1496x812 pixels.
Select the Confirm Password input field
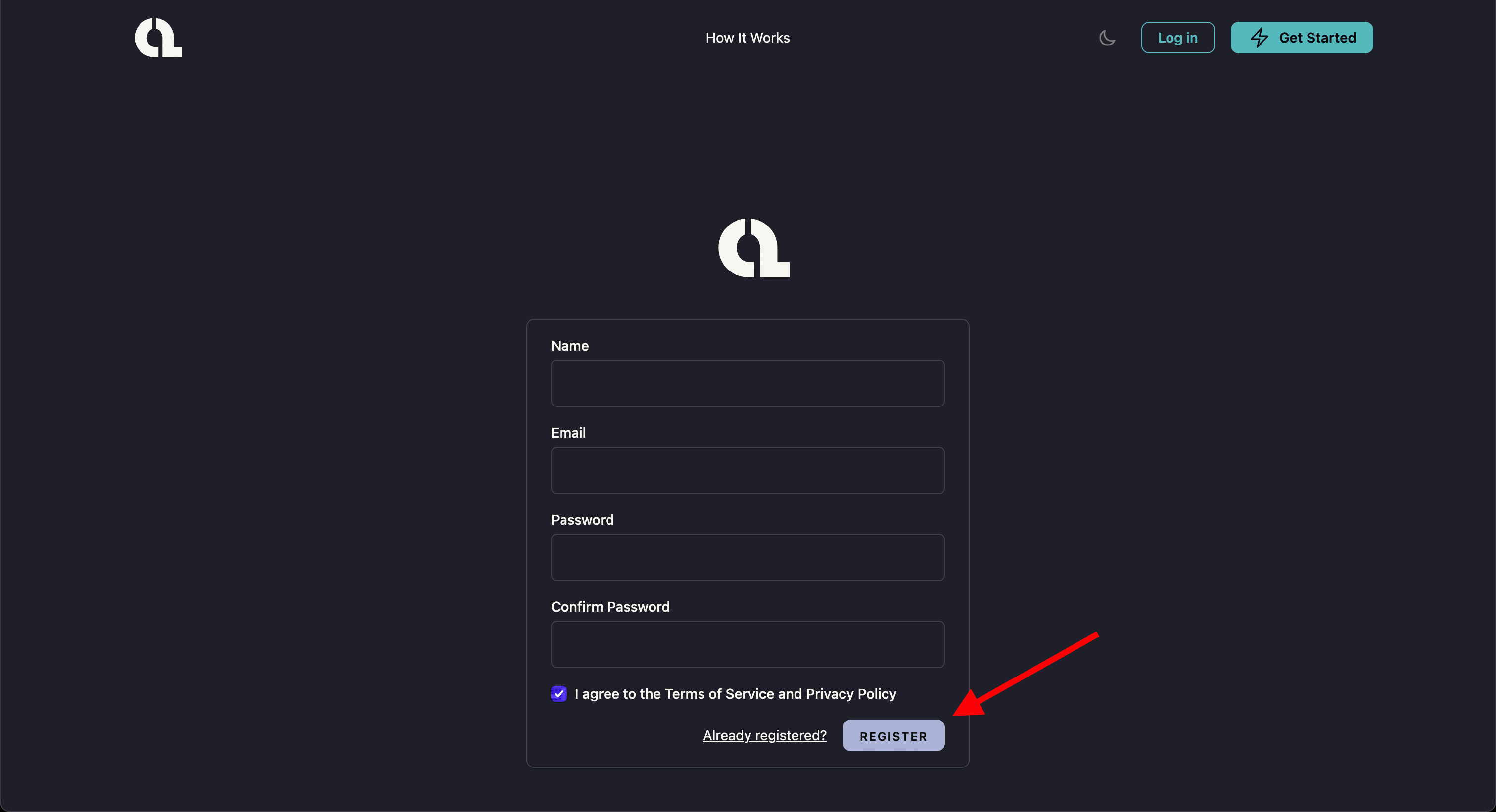coord(748,644)
